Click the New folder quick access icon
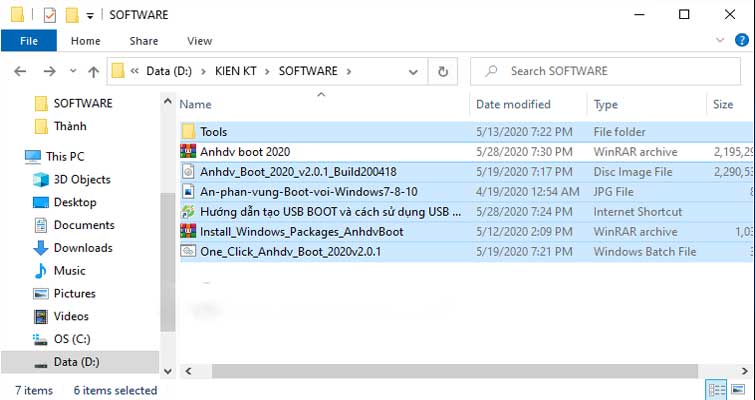 coord(72,15)
